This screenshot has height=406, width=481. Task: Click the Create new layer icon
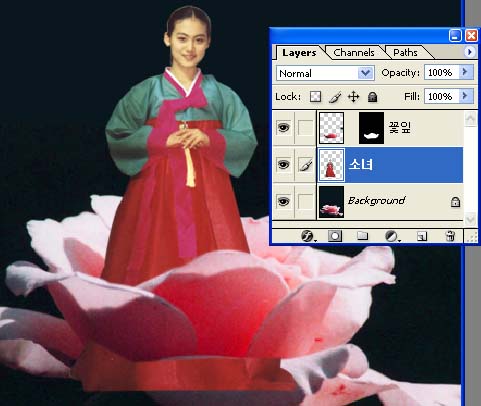coord(422,236)
